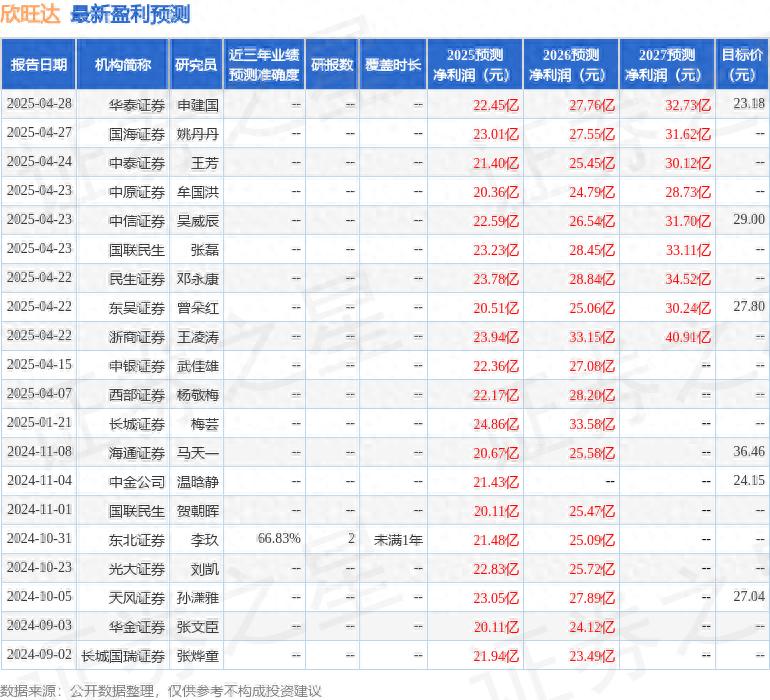Click researcher name 牟国洪
The width and height of the screenshot is (770, 700).
198,192
